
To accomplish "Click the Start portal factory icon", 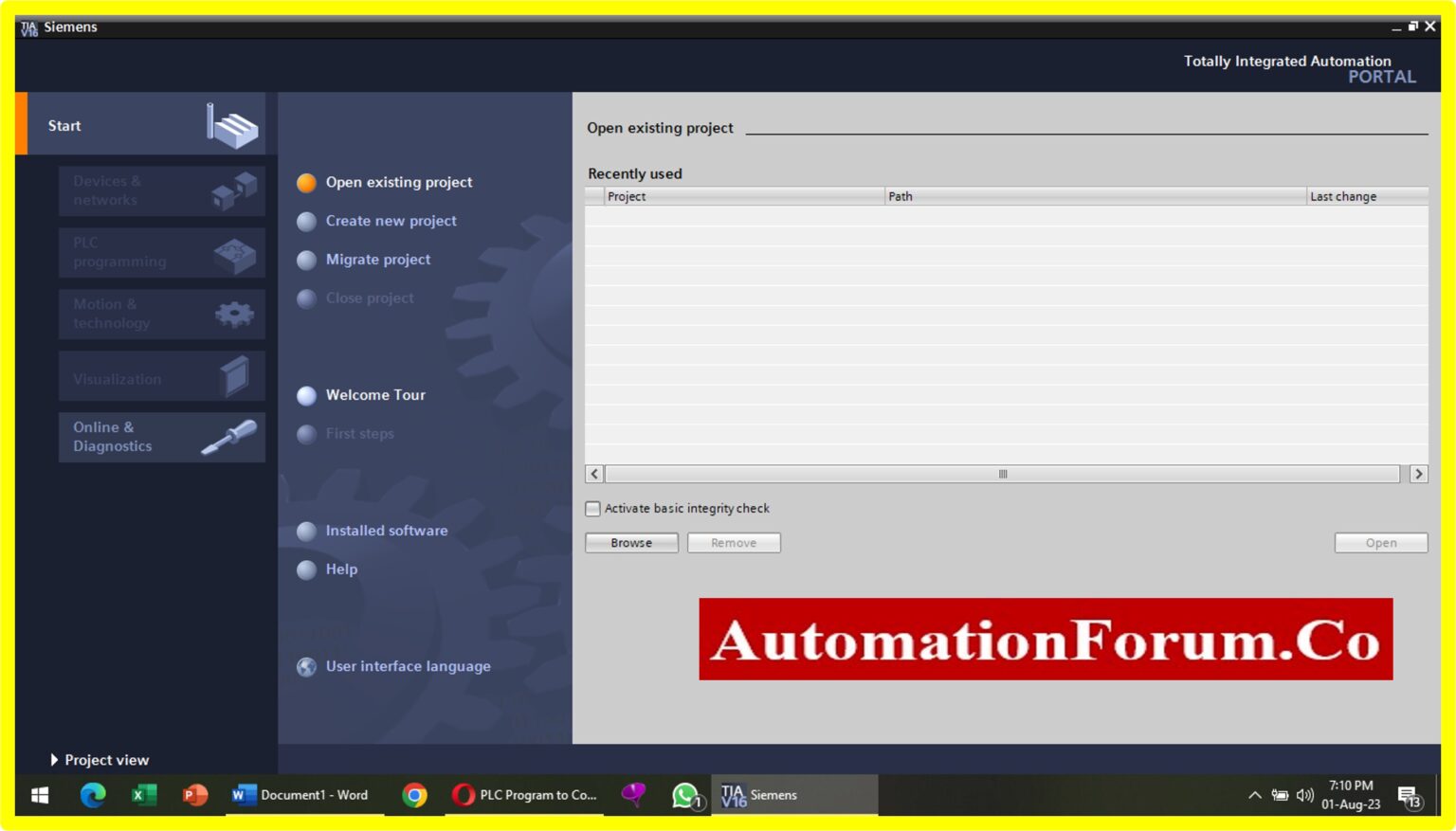I will (x=232, y=126).
